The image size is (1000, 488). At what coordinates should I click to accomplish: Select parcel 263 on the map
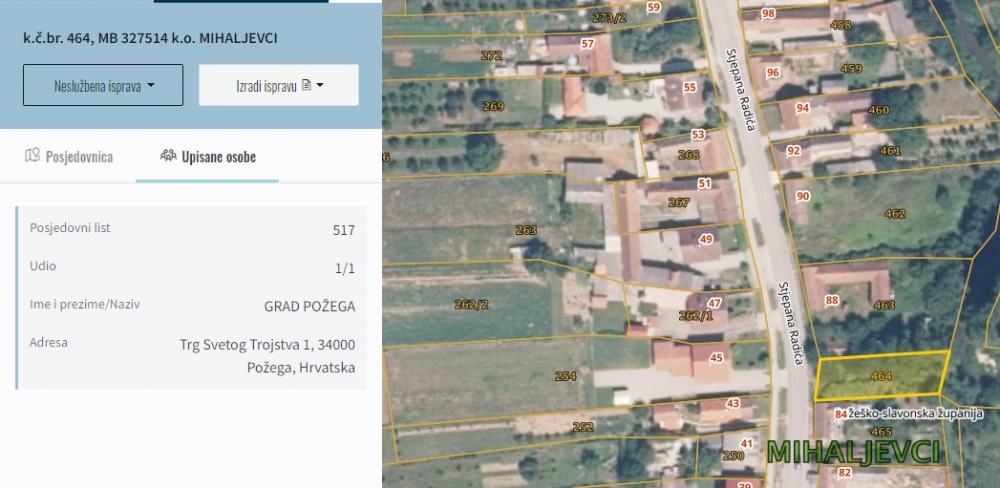coord(526,230)
